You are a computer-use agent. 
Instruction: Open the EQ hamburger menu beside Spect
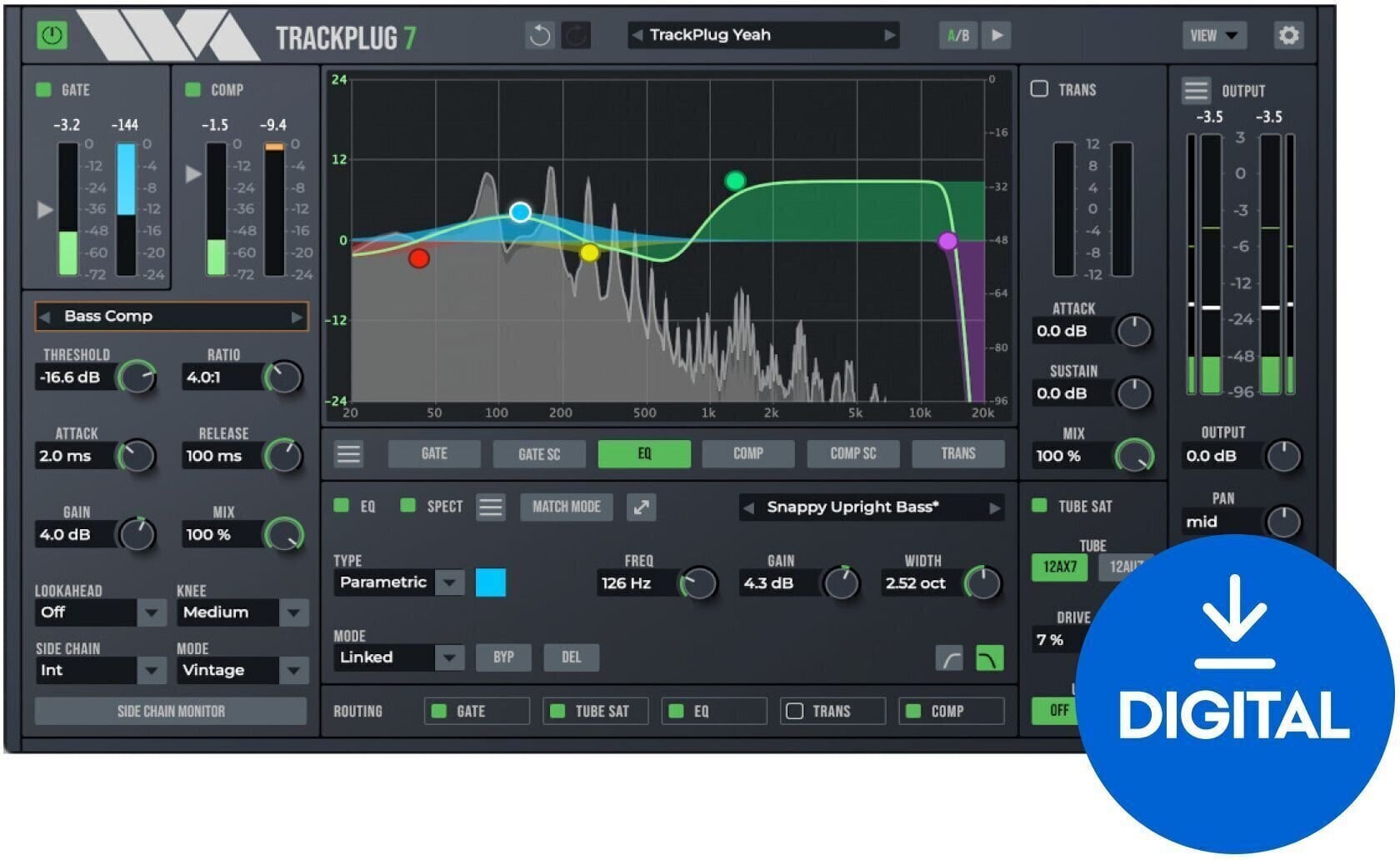[491, 507]
